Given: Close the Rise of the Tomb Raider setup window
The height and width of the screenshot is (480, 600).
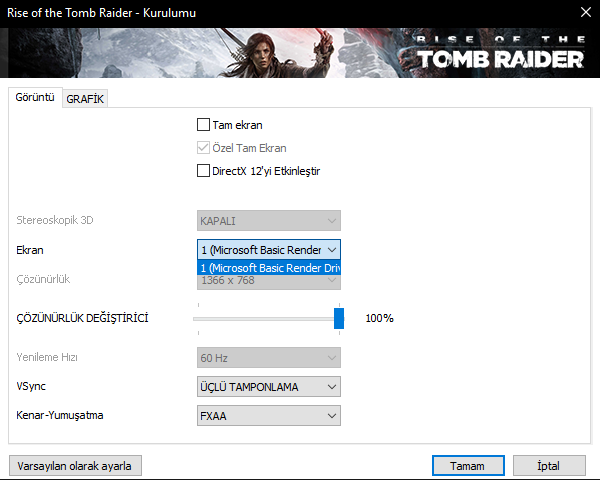Looking at the screenshot, I should [586, 12].
